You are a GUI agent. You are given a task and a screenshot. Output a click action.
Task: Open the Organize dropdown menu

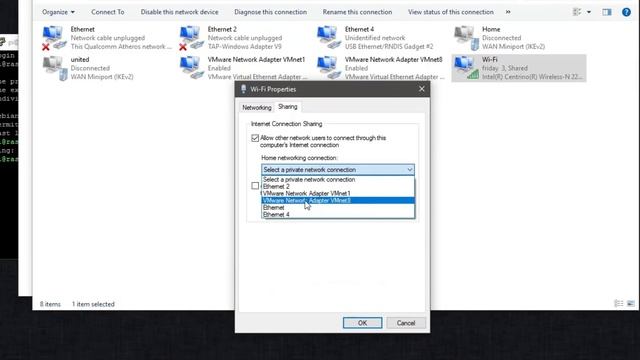(58, 12)
